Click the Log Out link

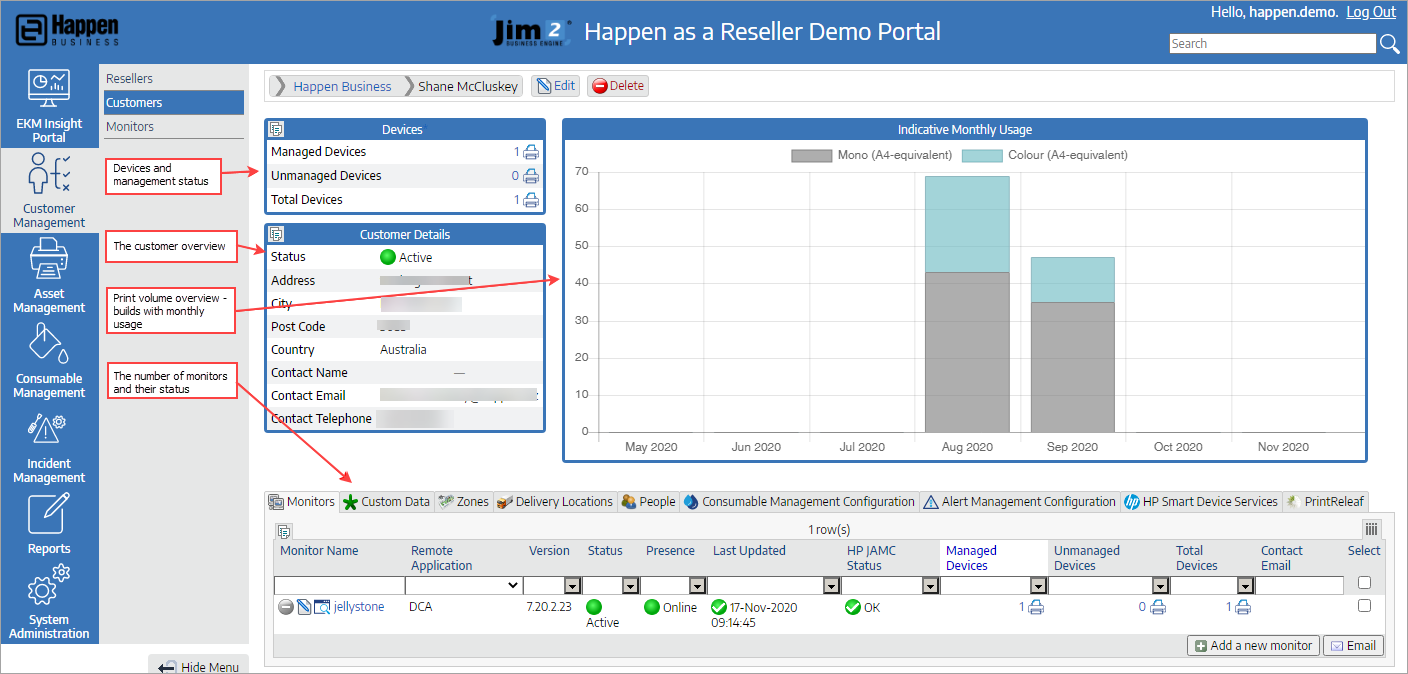tap(1371, 11)
